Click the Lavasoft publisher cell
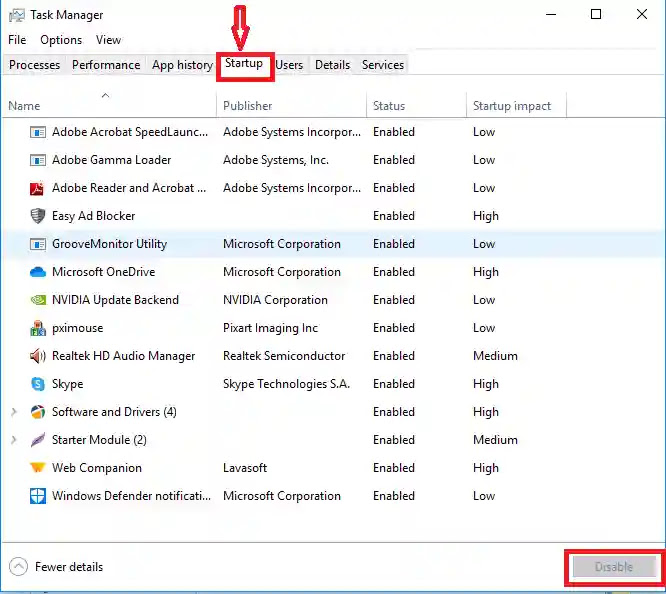 (245, 468)
